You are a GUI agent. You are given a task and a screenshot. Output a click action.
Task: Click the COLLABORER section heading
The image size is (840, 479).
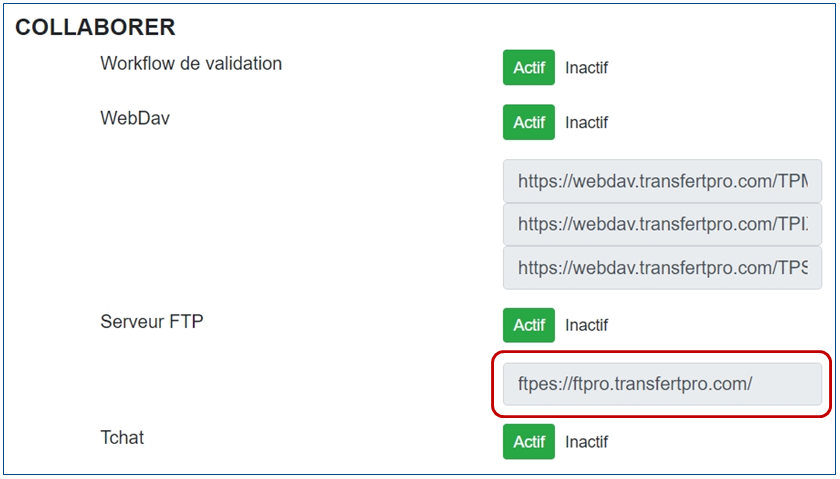[95, 27]
